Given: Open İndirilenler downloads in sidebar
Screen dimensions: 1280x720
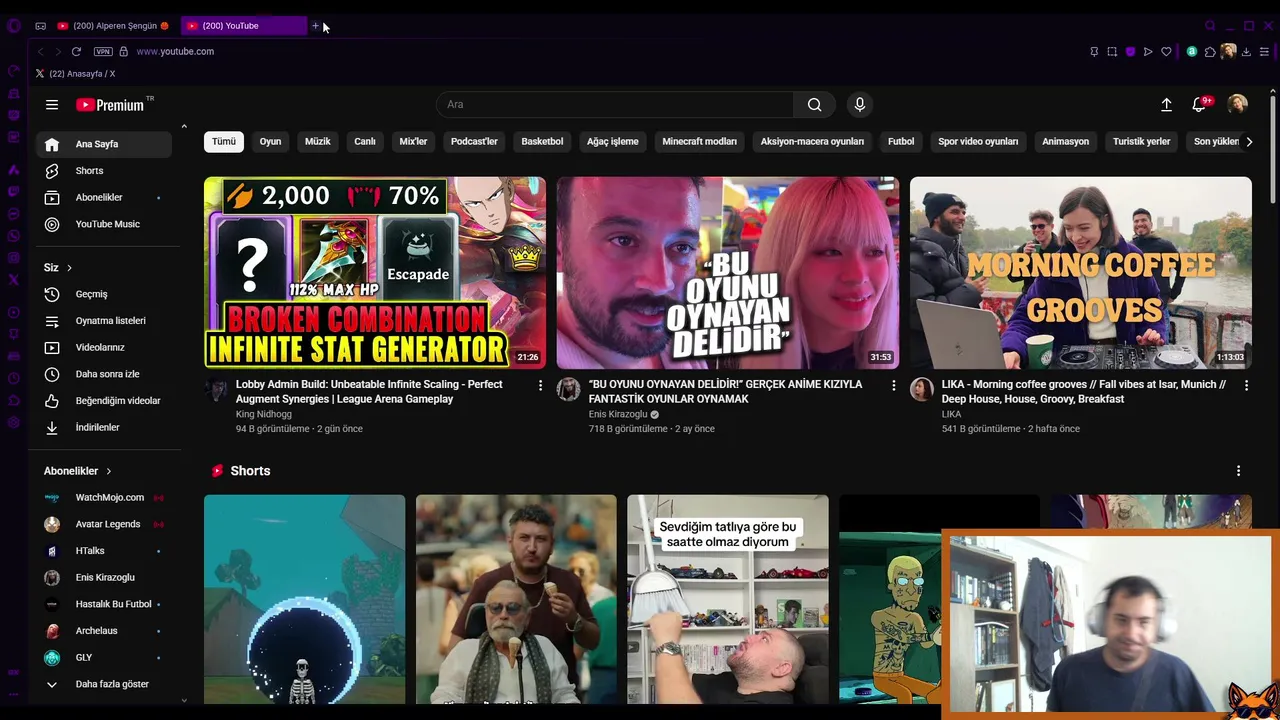Looking at the screenshot, I should point(104,427).
